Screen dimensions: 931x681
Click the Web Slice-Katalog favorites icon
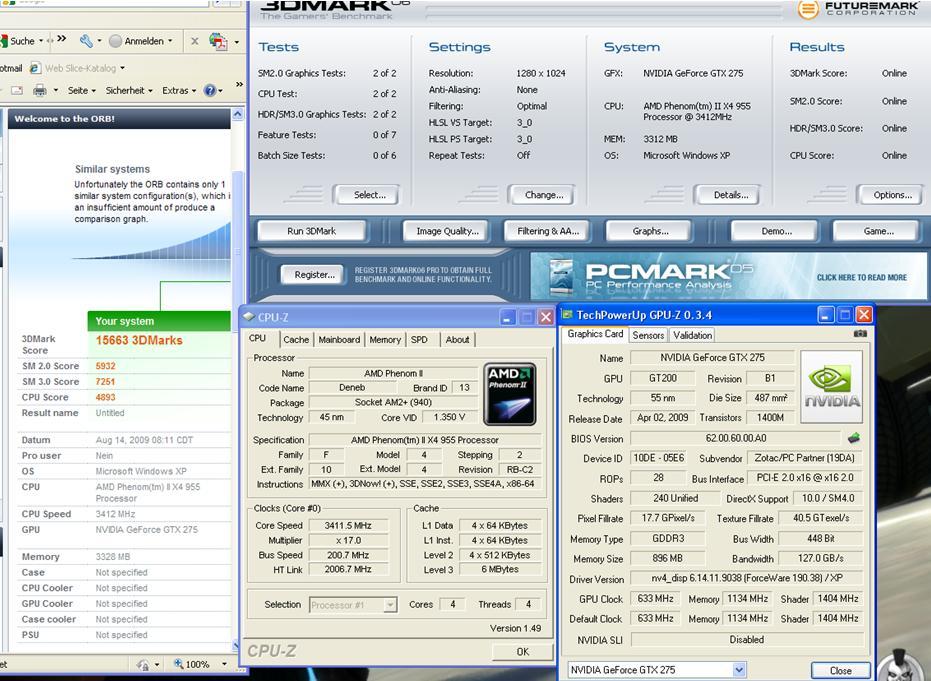pyautogui.click(x=36, y=68)
